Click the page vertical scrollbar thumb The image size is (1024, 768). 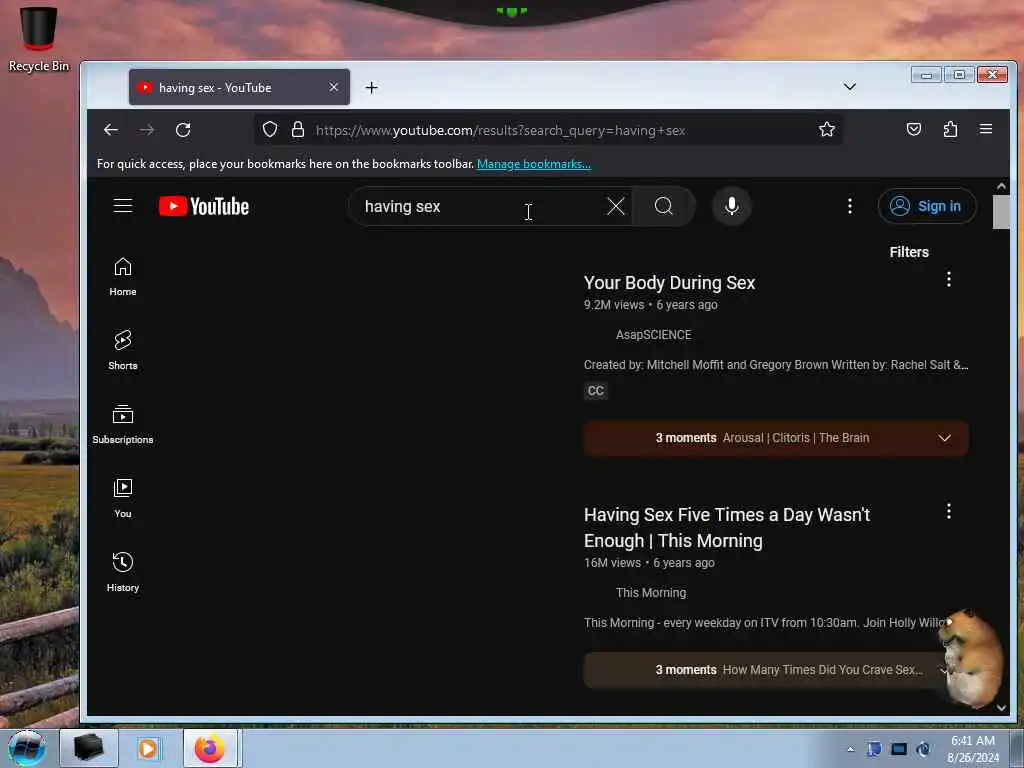click(x=1001, y=212)
